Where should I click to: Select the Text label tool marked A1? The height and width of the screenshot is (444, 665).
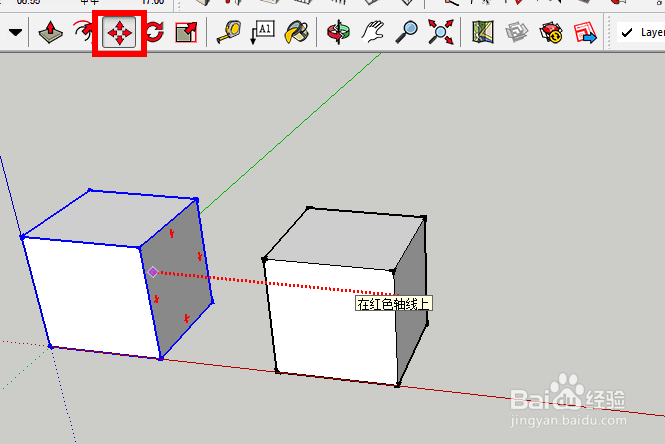(262, 32)
